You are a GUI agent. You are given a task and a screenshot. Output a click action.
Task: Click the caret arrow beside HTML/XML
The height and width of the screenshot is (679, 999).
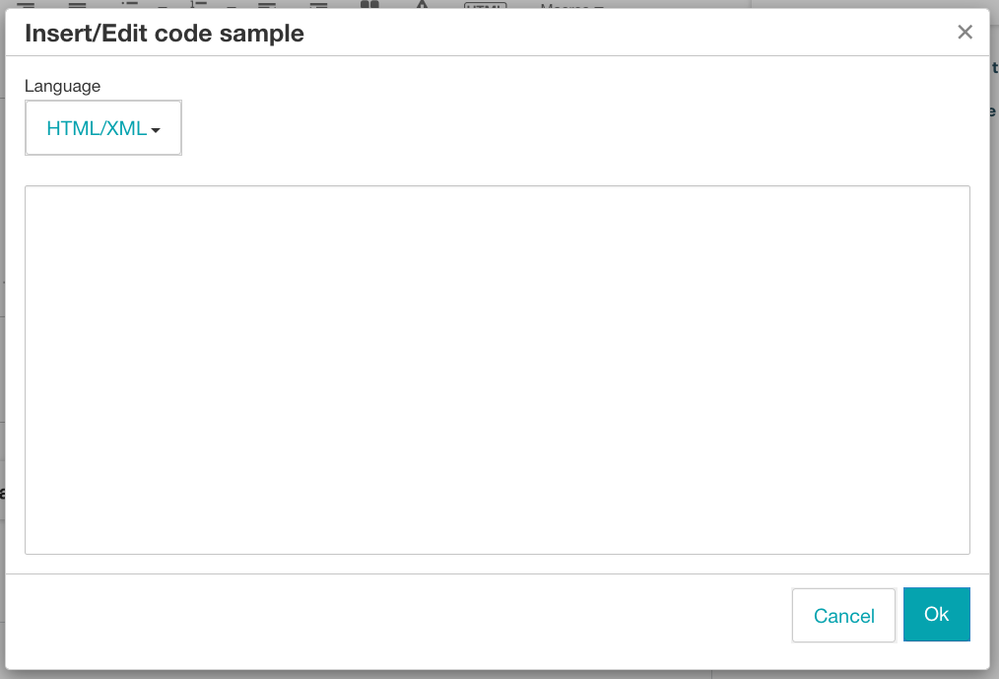click(x=155, y=130)
